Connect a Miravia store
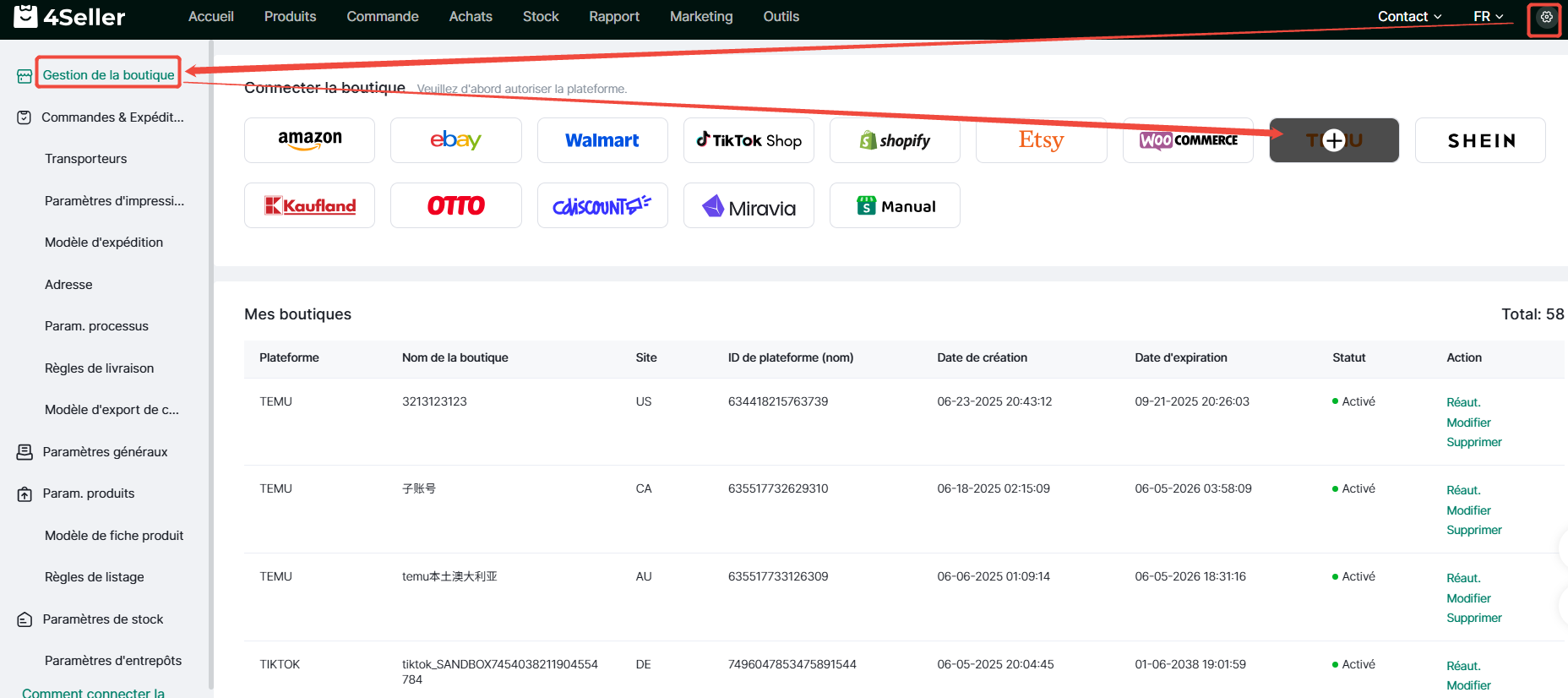This screenshot has height=698, width=1568. [749, 205]
